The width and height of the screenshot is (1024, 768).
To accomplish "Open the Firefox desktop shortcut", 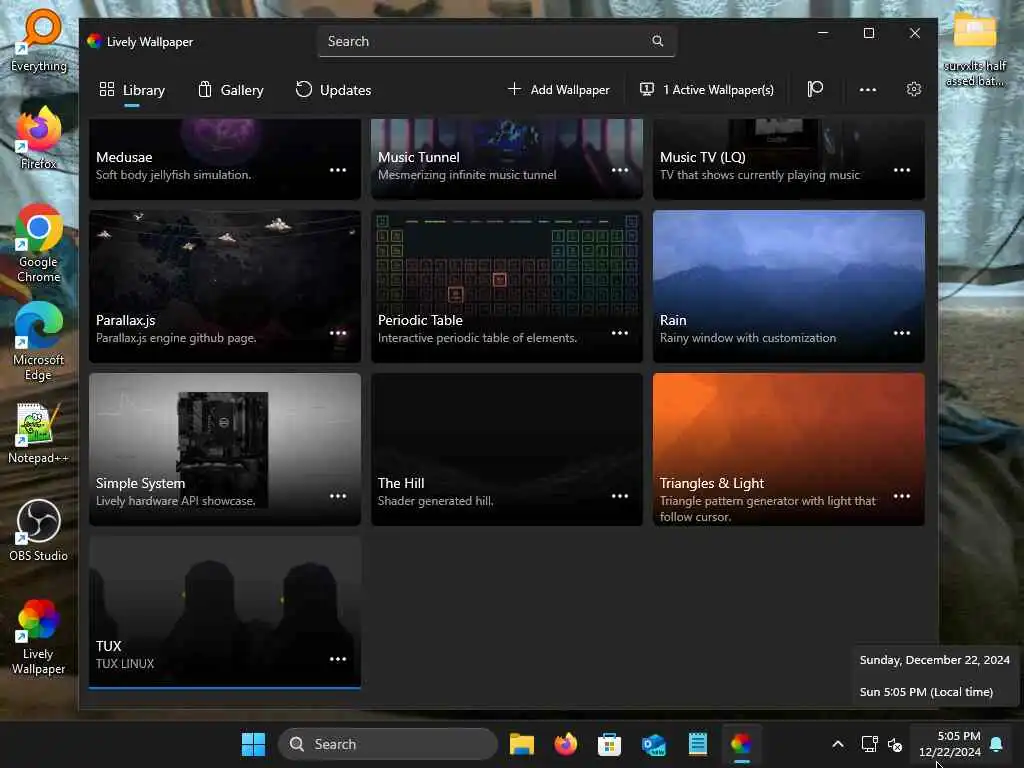I will coord(39,138).
